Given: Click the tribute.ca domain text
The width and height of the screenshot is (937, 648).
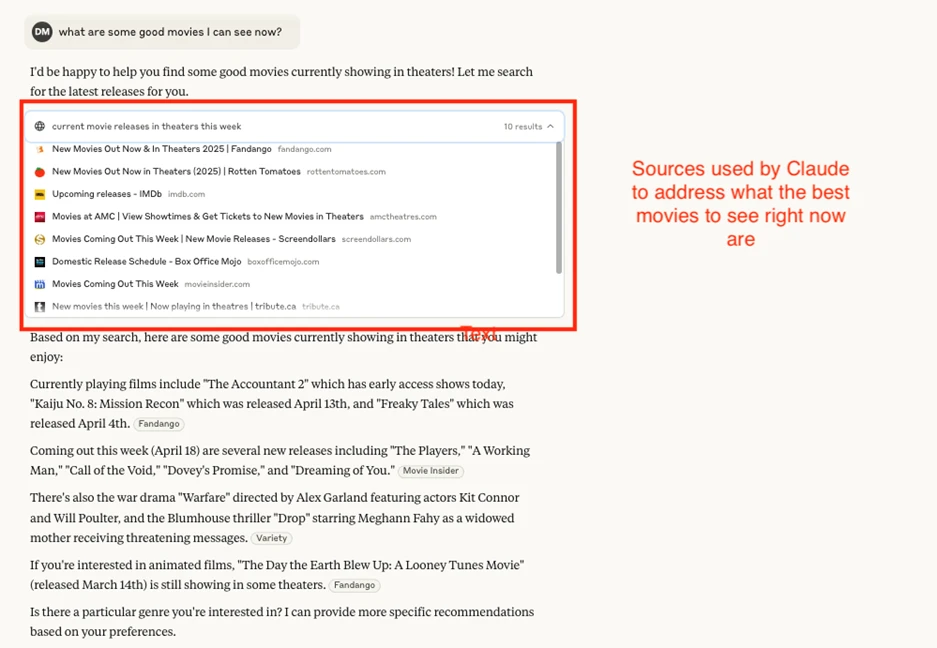Looking at the screenshot, I should pos(321,307).
